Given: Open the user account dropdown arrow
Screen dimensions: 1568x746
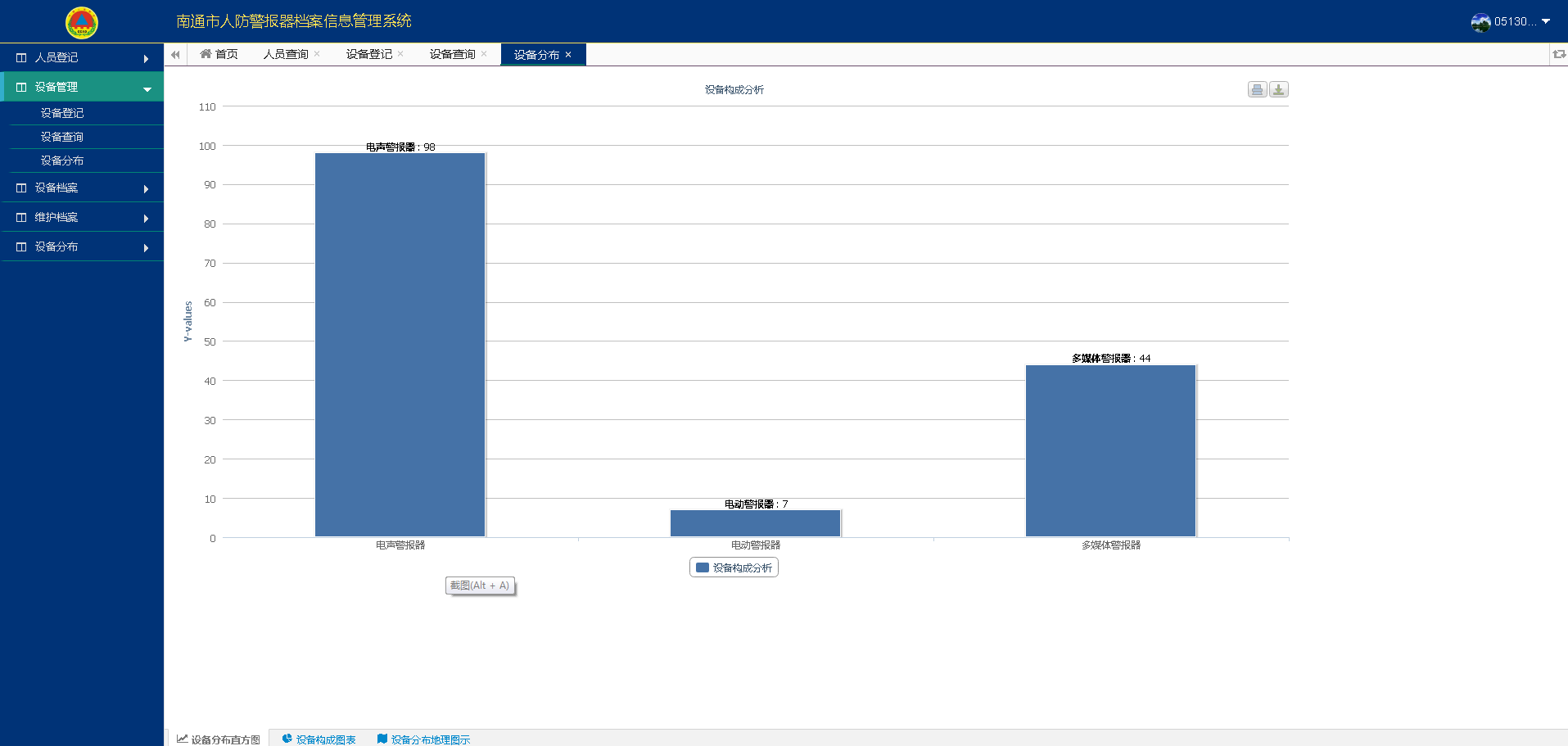Looking at the screenshot, I should (x=1546, y=22).
